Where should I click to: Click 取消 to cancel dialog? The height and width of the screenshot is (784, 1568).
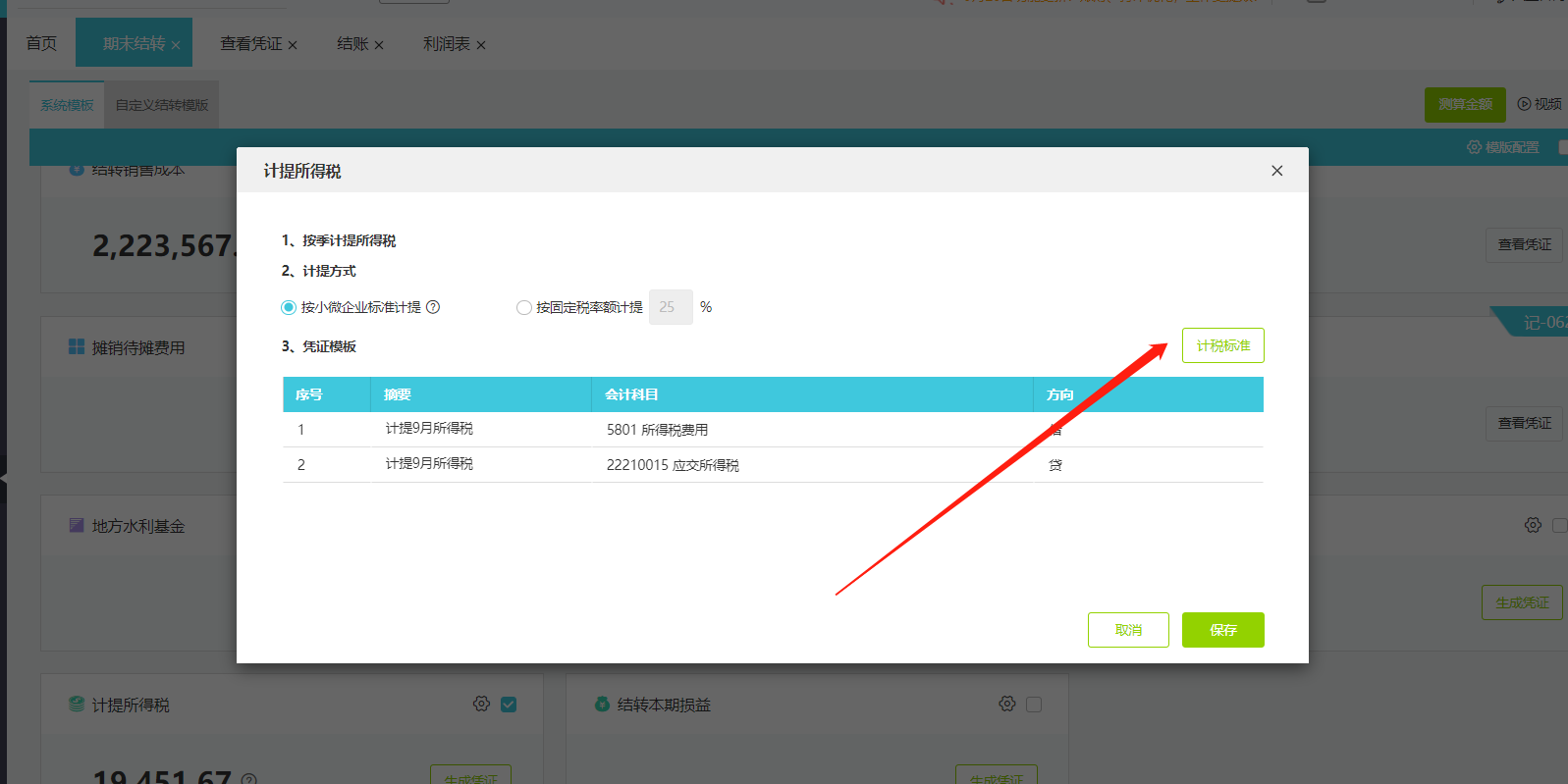1128,630
